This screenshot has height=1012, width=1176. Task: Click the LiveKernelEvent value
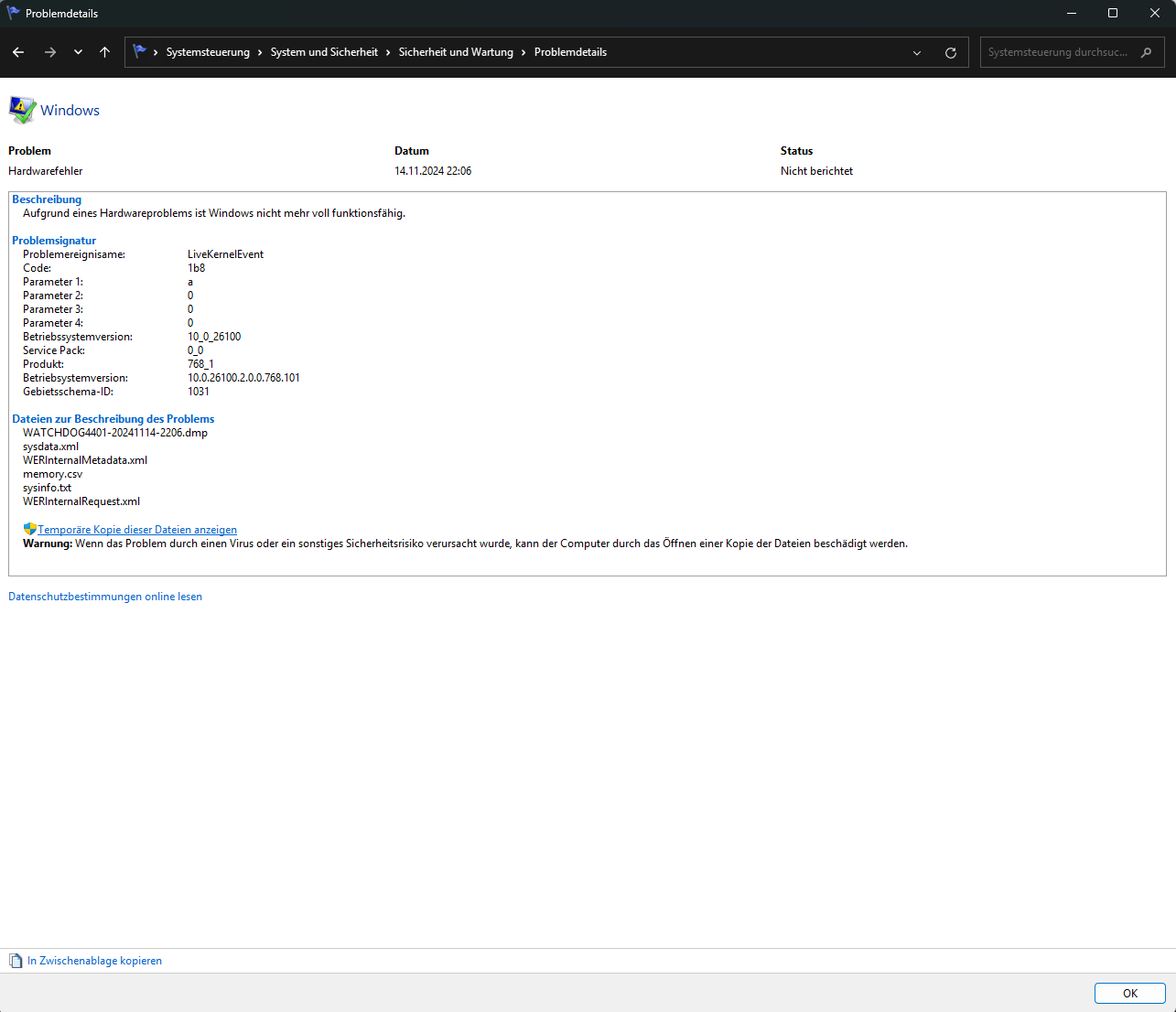coord(225,254)
